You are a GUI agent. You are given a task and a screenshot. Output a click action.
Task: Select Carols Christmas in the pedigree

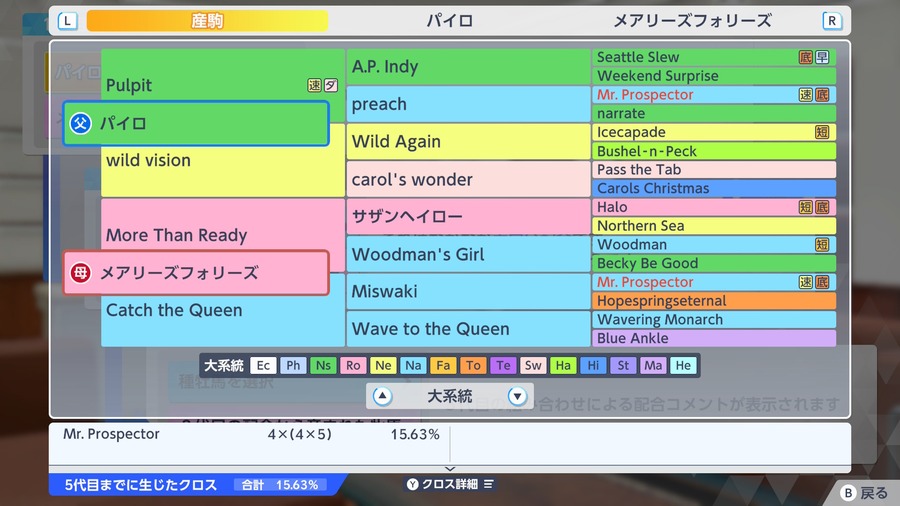(x=714, y=188)
